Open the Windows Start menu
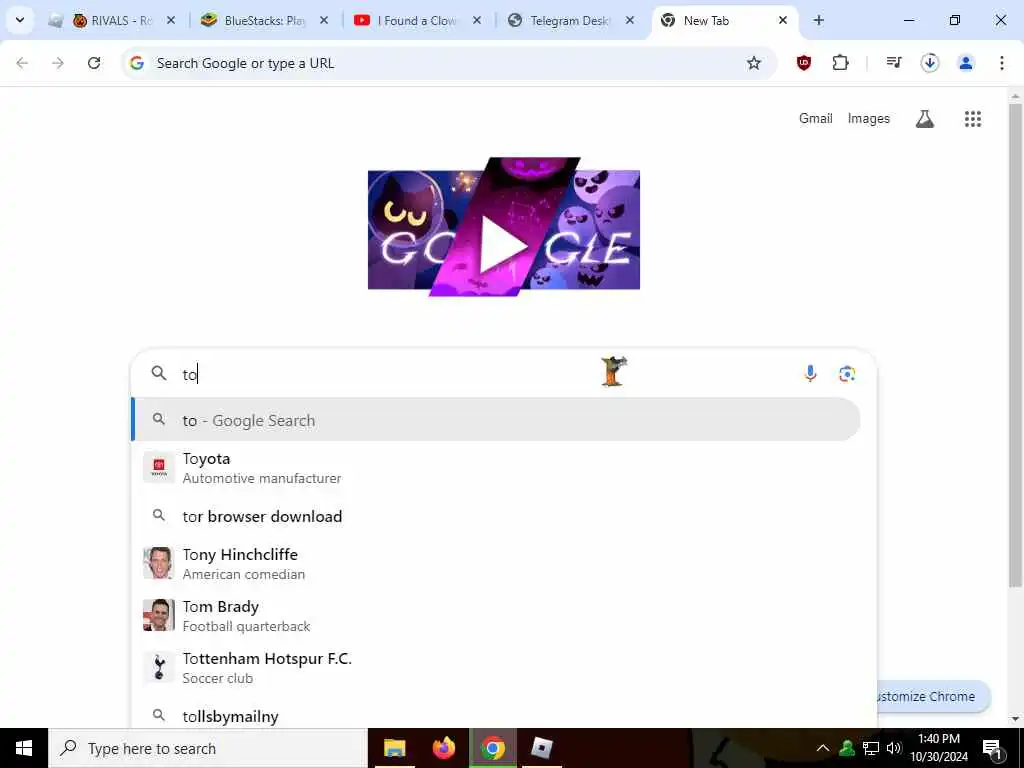 [24, 748]
